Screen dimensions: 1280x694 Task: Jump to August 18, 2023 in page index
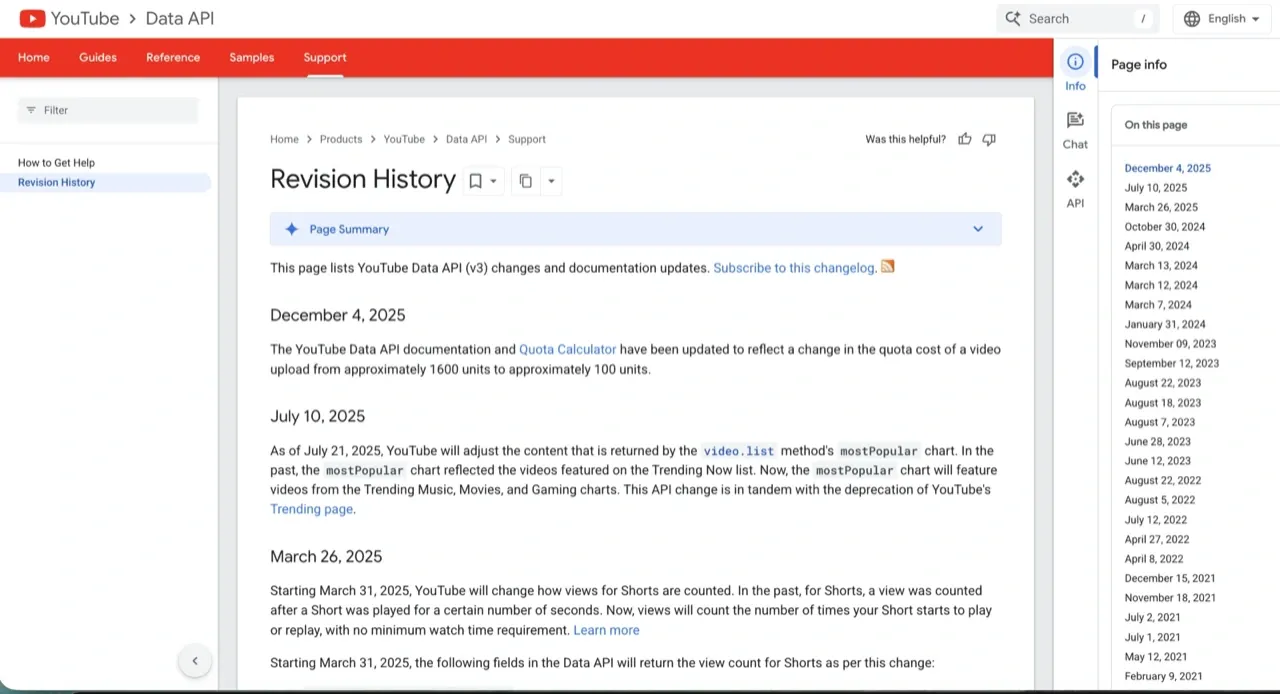point(1162,403)
